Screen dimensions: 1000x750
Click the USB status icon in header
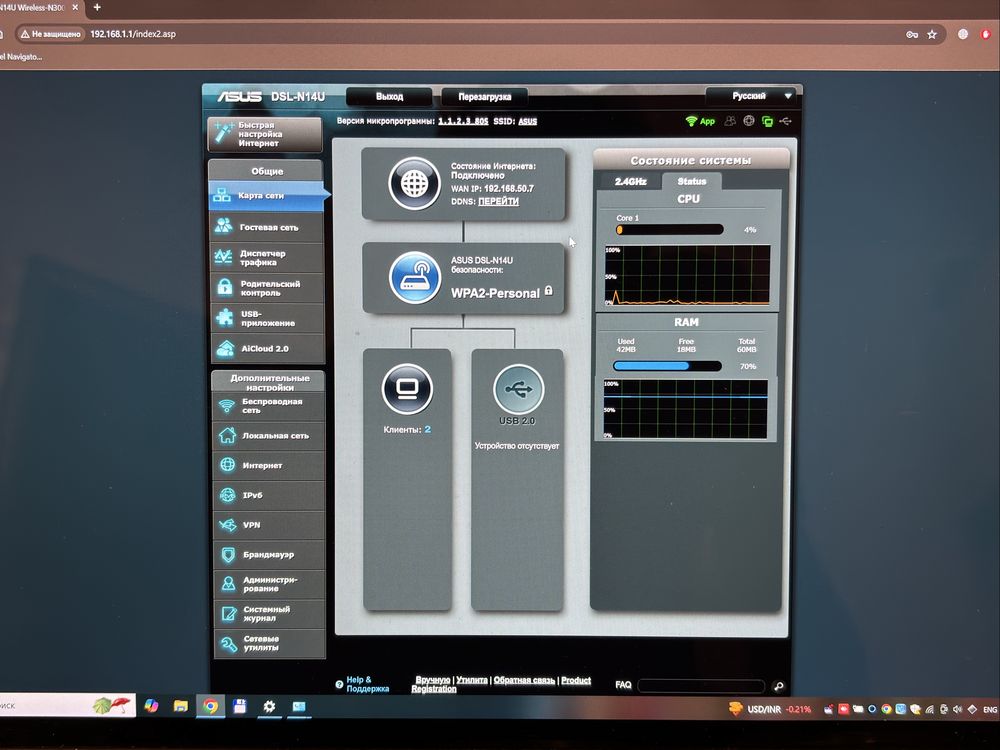coord(785,121)
